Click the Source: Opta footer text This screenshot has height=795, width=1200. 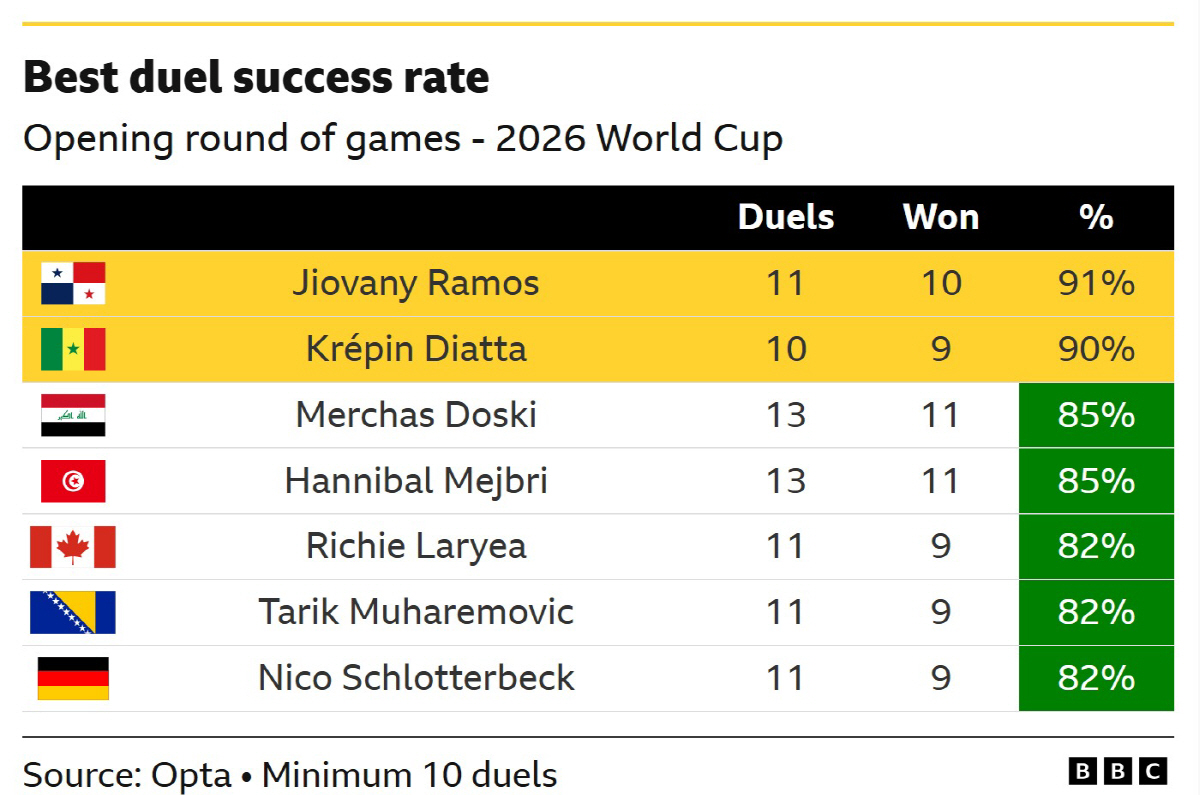(127, 774)
